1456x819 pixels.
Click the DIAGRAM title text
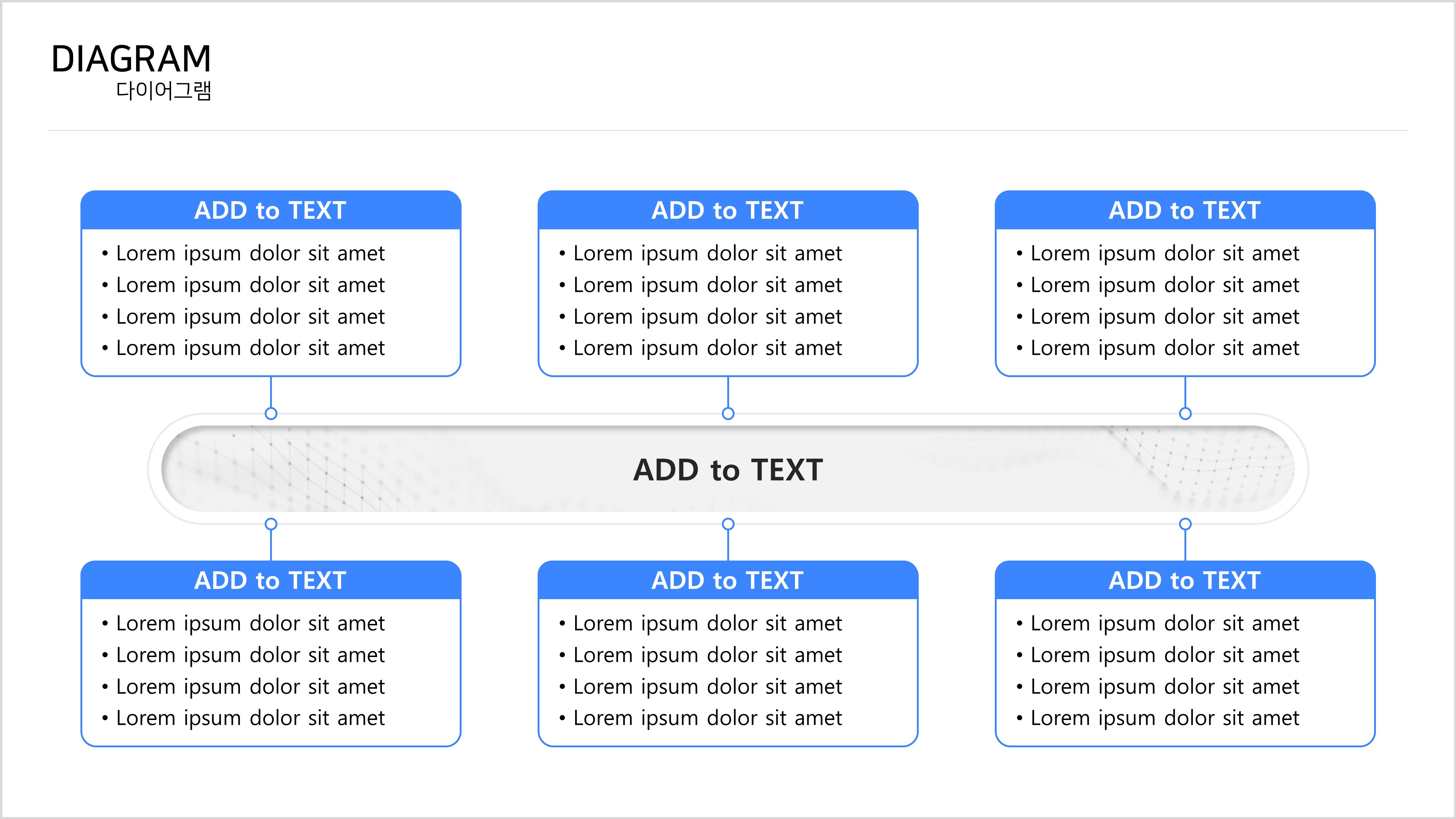[x=131, y=59]
